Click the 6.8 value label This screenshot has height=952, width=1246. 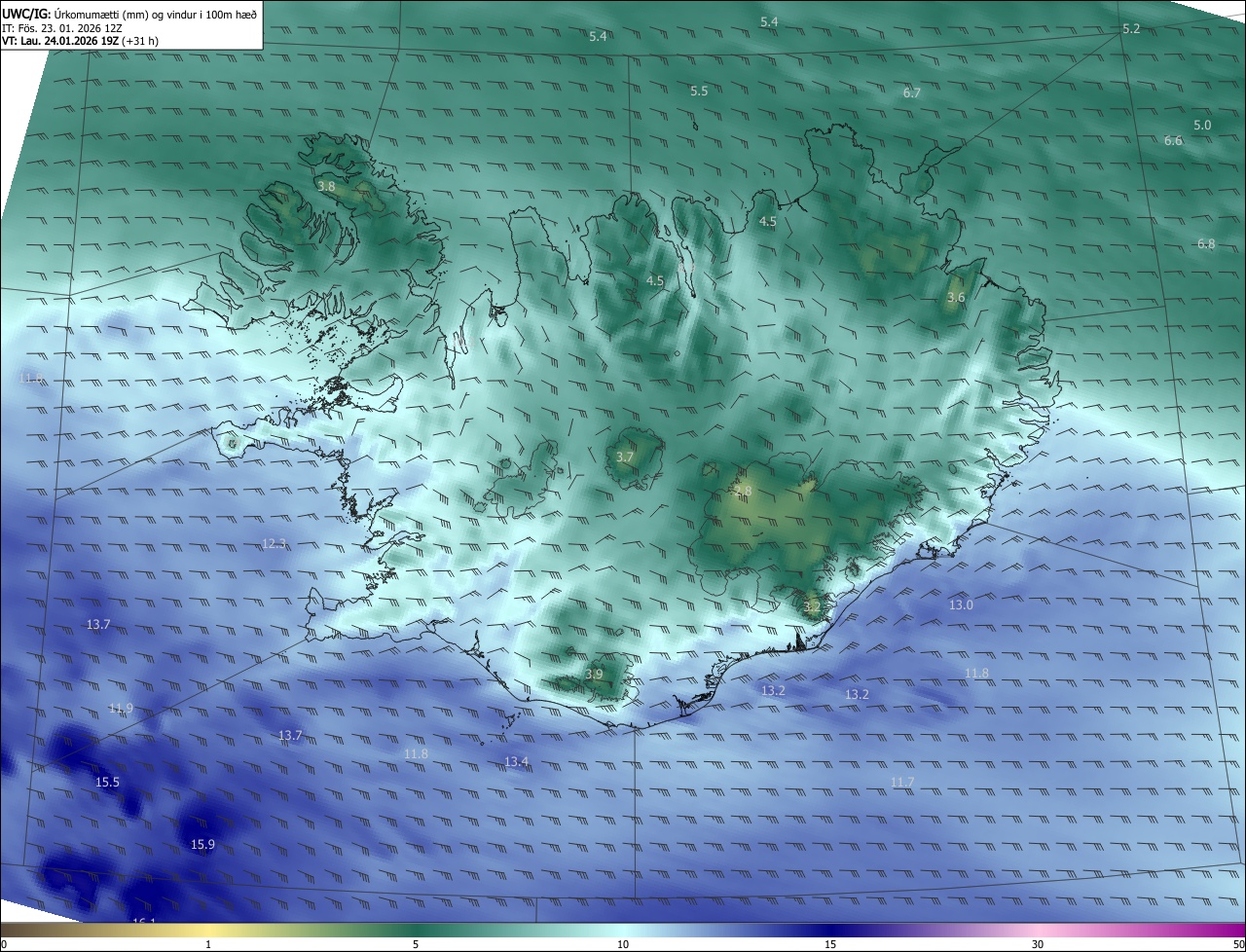tap(1206, 243)
